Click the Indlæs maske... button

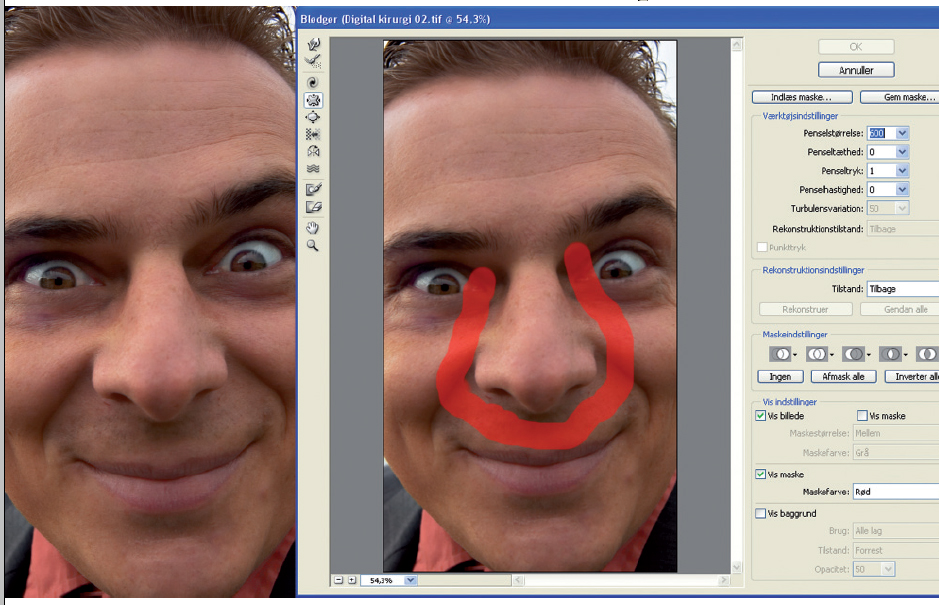point(802,97)
